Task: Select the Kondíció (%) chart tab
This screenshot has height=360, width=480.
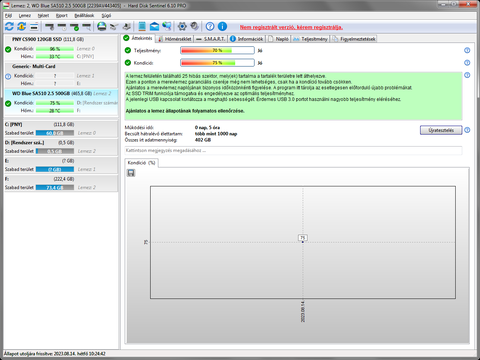Action: point(142,163)
